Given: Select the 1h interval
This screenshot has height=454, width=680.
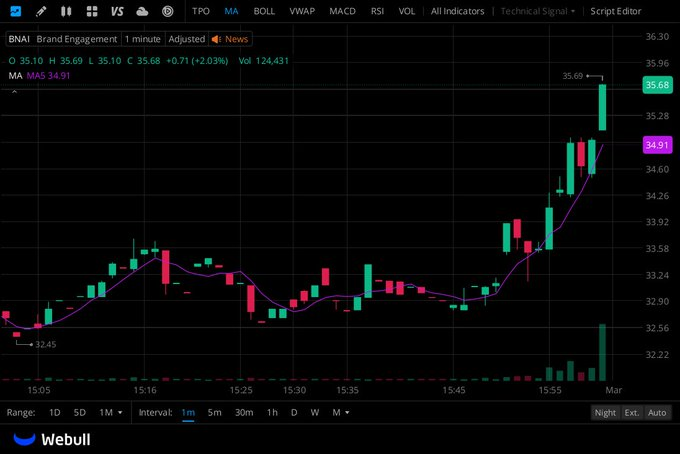Looking at the screenshot, I should (272, 412).
